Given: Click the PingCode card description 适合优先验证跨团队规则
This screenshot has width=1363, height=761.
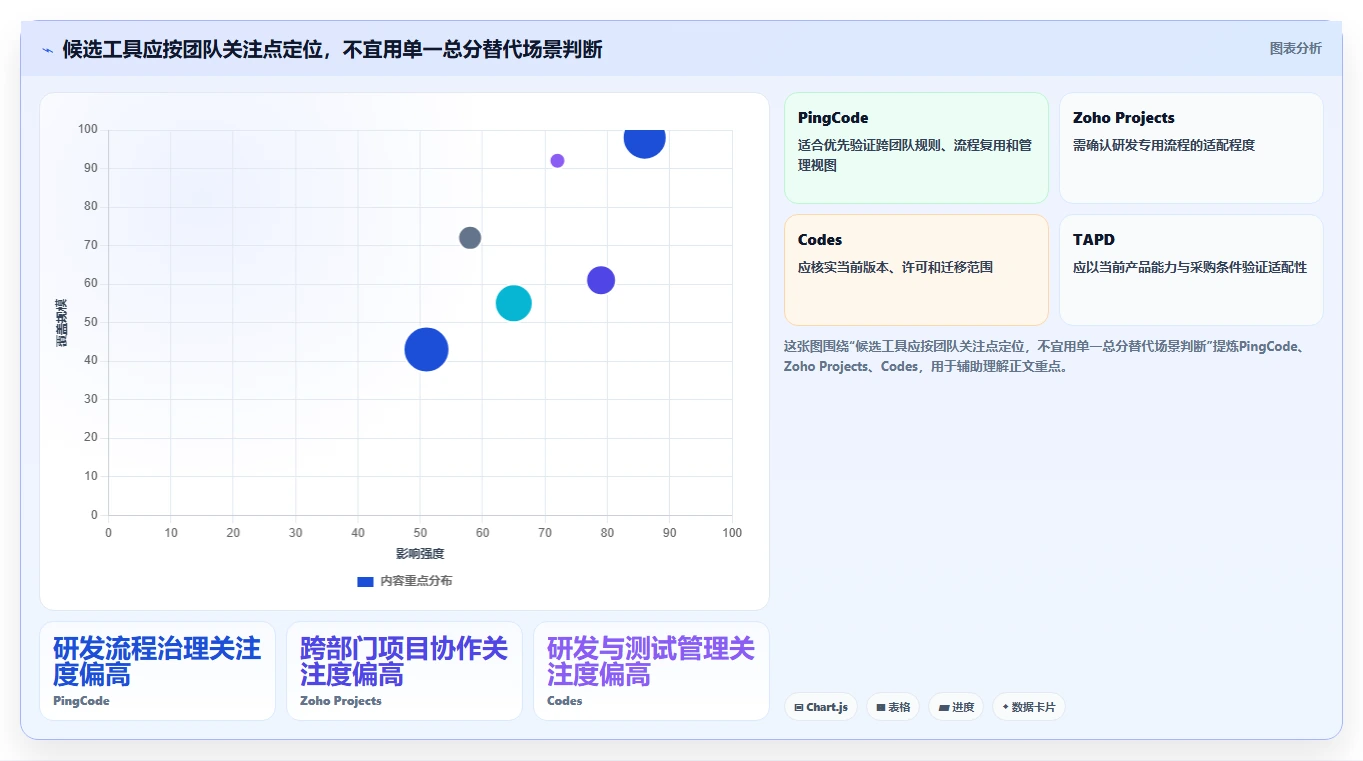Looking at the screenshot, I should click(915, 155).
